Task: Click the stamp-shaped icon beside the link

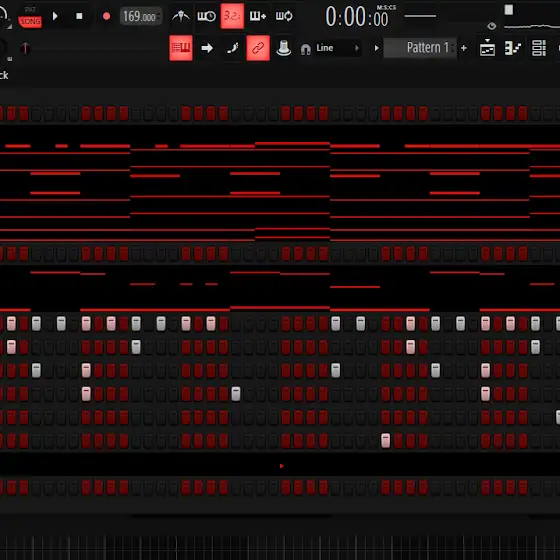Action: tap(284, 48)
